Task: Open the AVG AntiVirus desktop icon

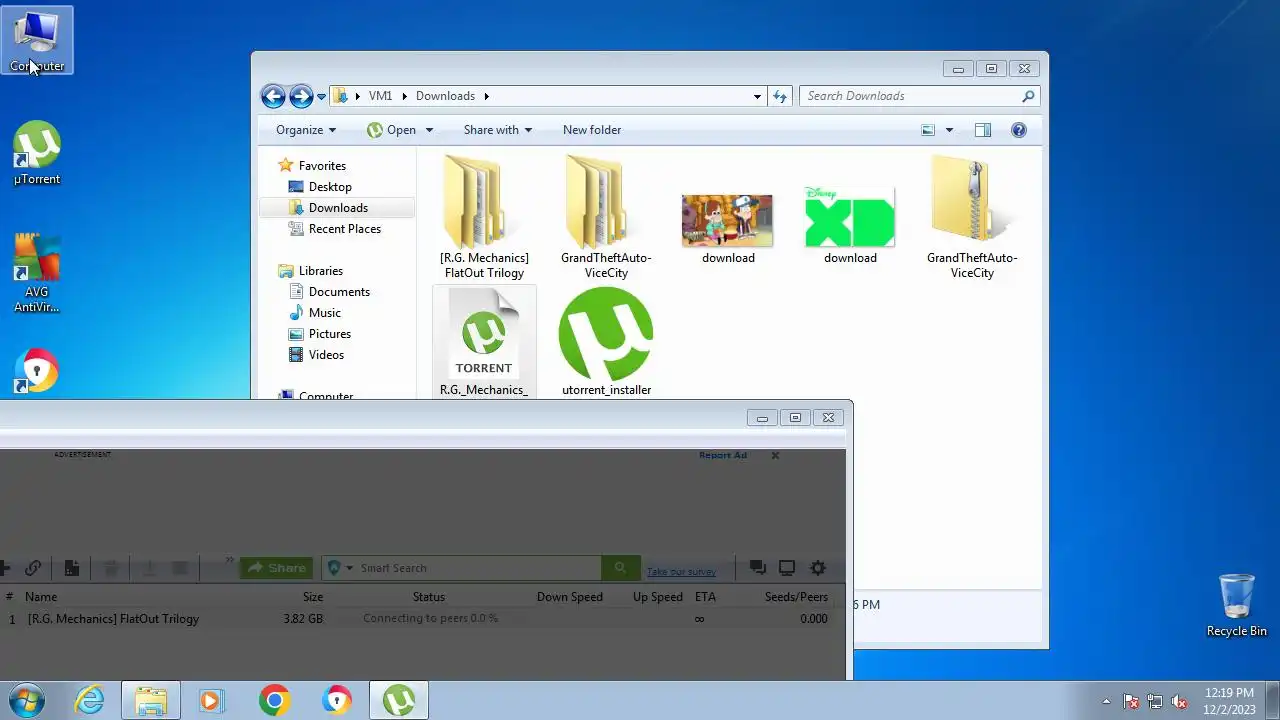Action: (x=37, y=274)
